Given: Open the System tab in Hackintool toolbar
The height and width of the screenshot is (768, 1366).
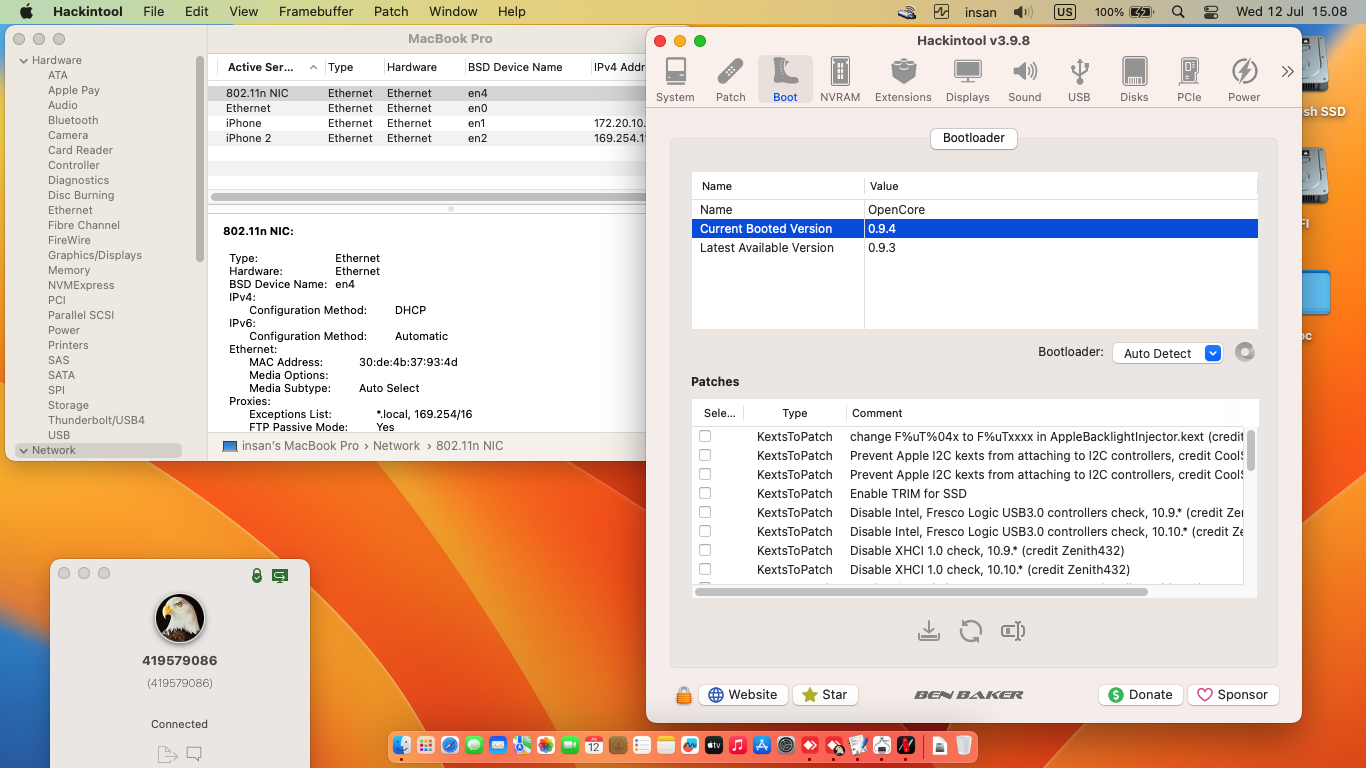Looking at the screenshot, I should click(x=675, y=80).
